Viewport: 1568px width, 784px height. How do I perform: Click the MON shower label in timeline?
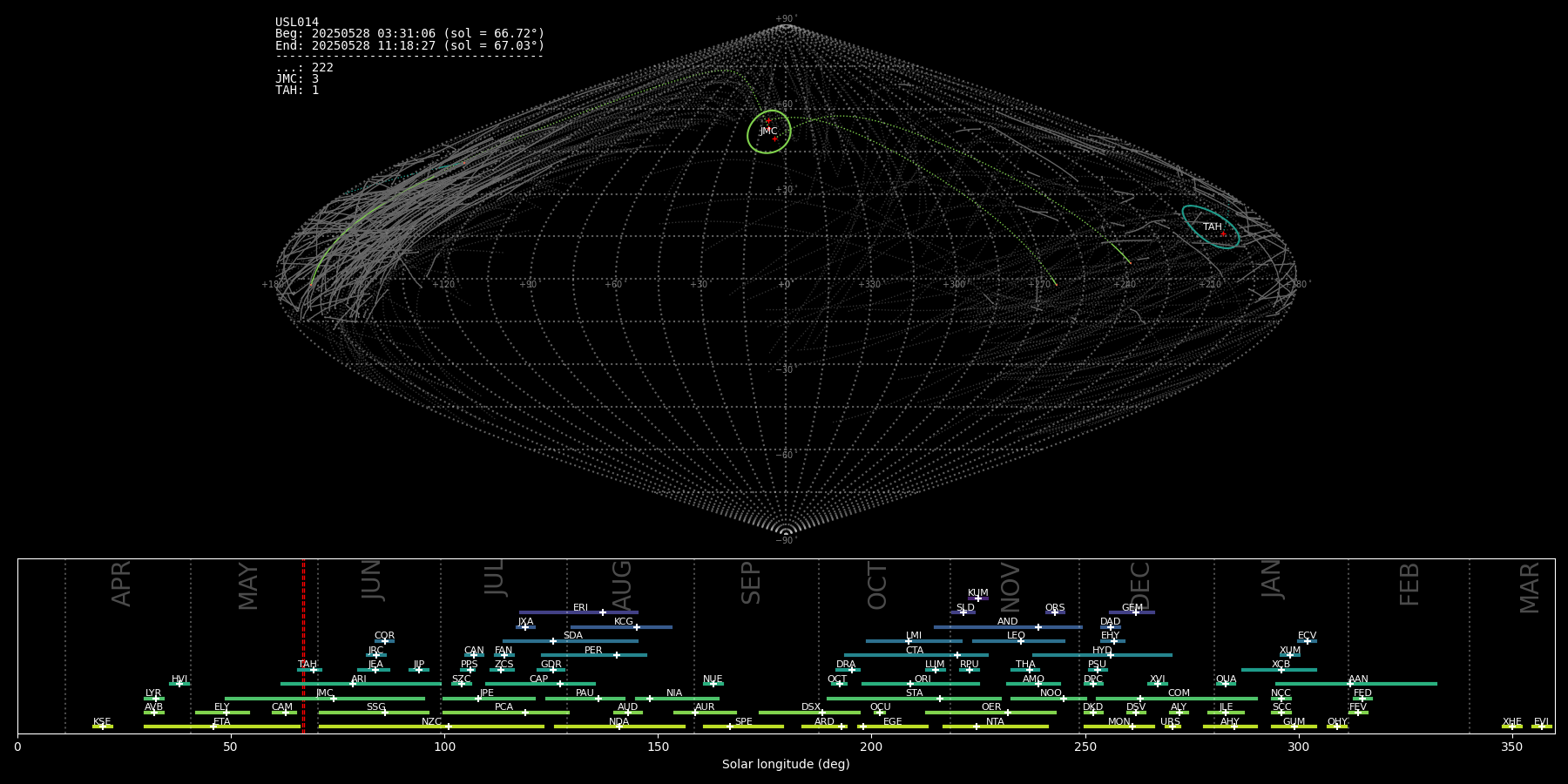coord(1119,722)
